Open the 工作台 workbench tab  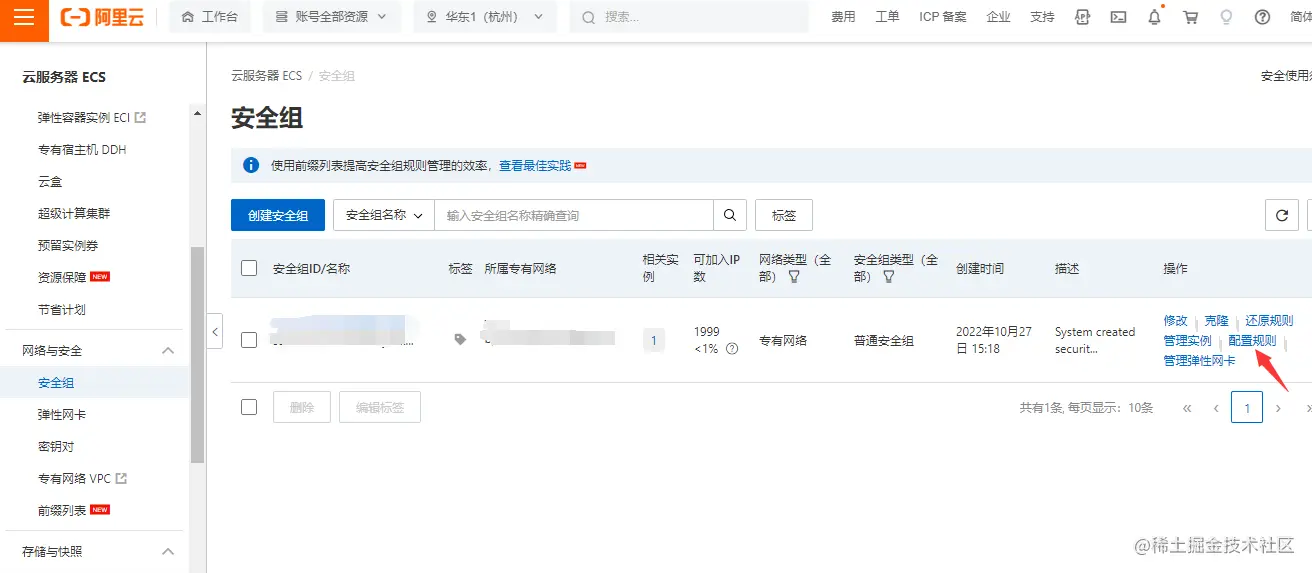[210, 17]
